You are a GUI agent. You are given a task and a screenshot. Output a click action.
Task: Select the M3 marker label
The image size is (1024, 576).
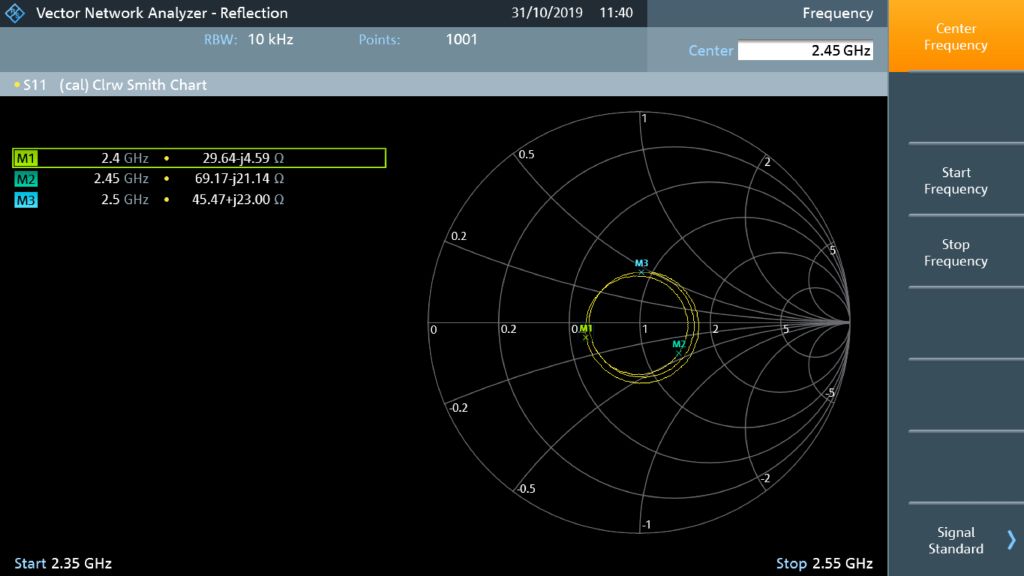click(26, 200)
